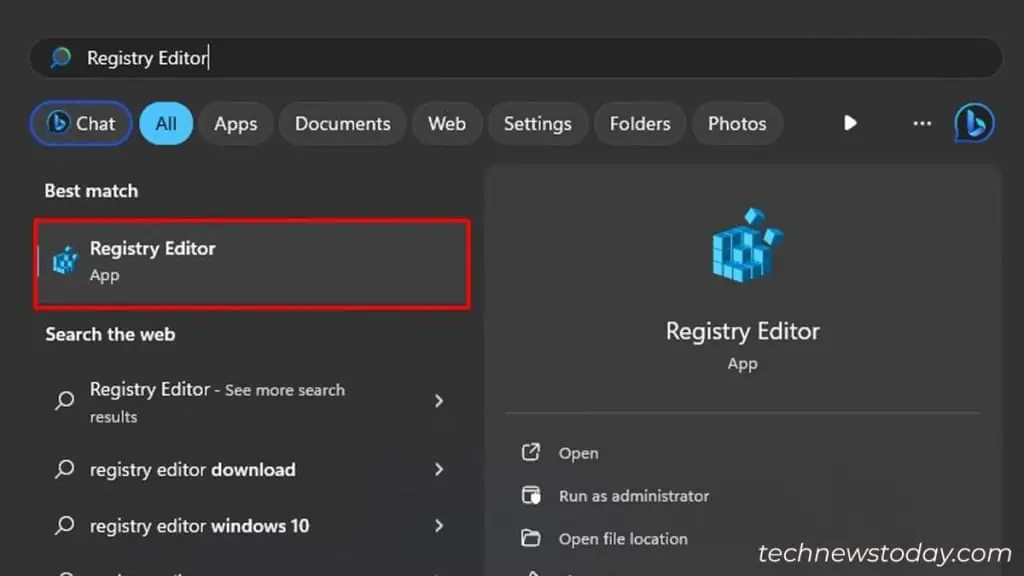This screenshot has height=576, width=1024.
Task: Click the magnifier icon beside registry editor download
Action: 64,469
